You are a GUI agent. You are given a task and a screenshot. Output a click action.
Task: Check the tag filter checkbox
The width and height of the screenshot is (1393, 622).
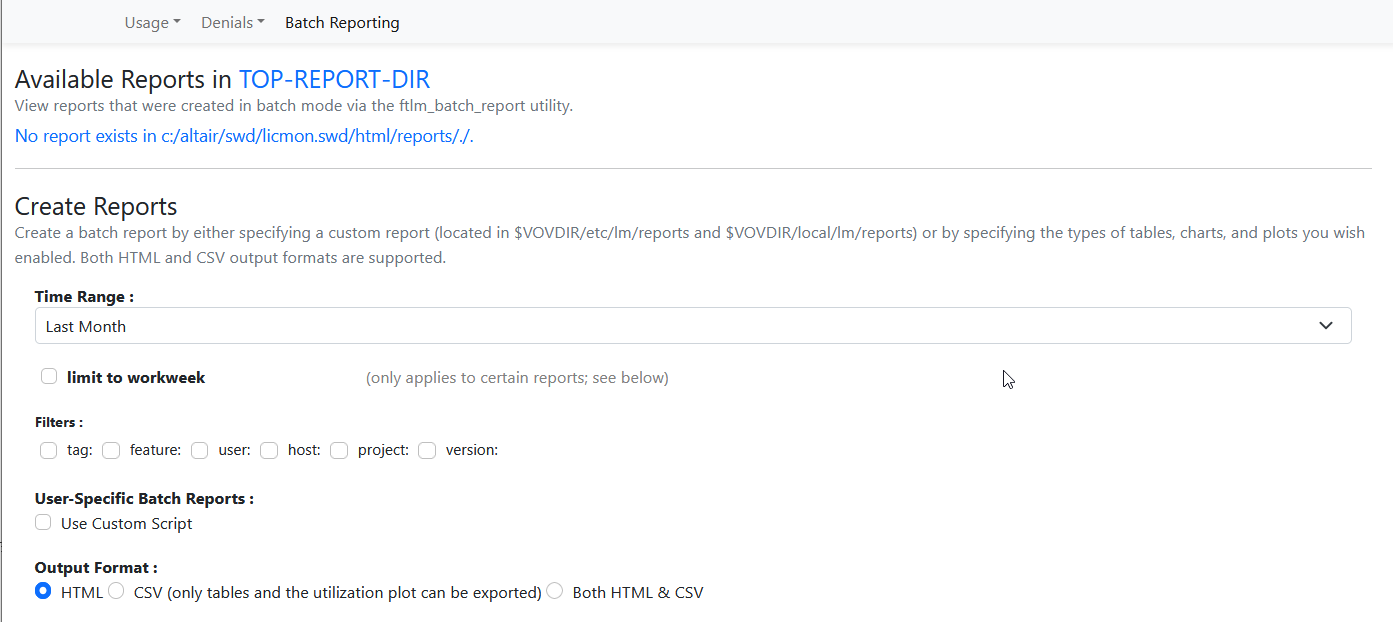pos(48,450)
